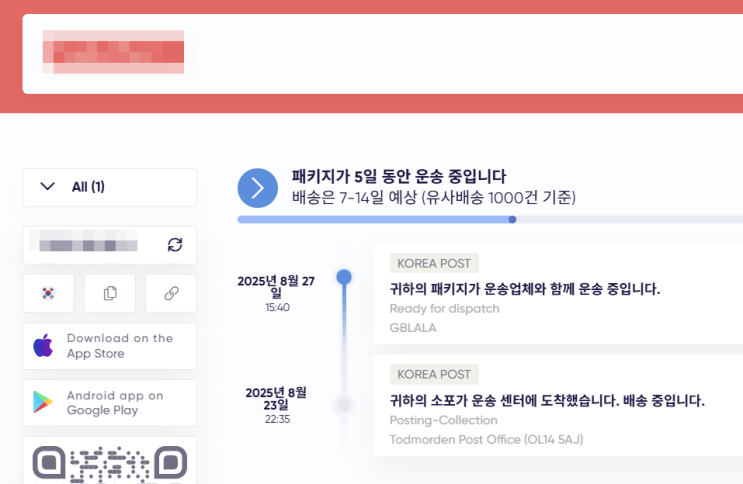
Task: Copy the tracking link via chain icon
Action: click(x=171, y=293)
